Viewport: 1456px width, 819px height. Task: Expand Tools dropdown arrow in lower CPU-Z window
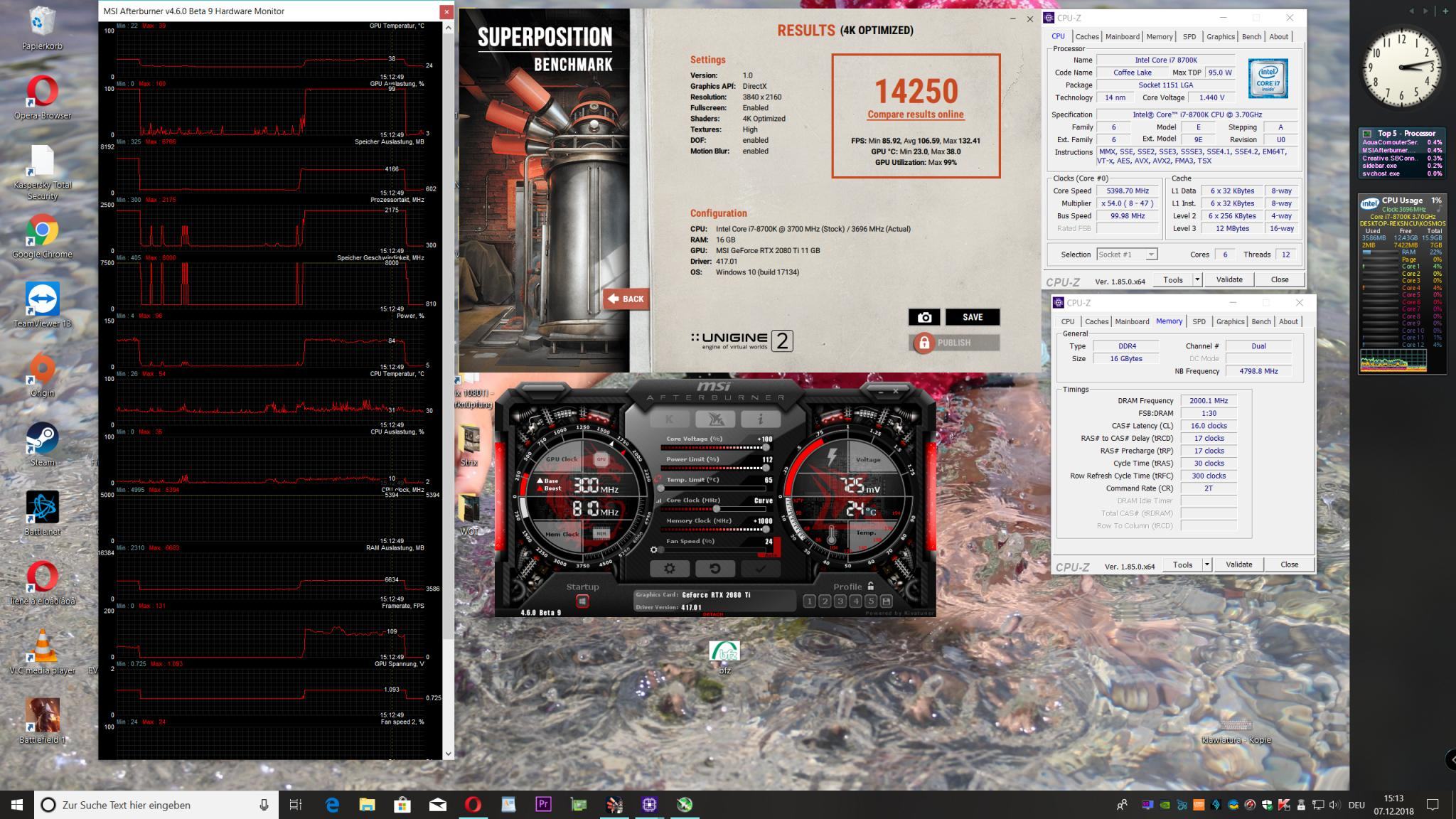[x=1206, y=564]
